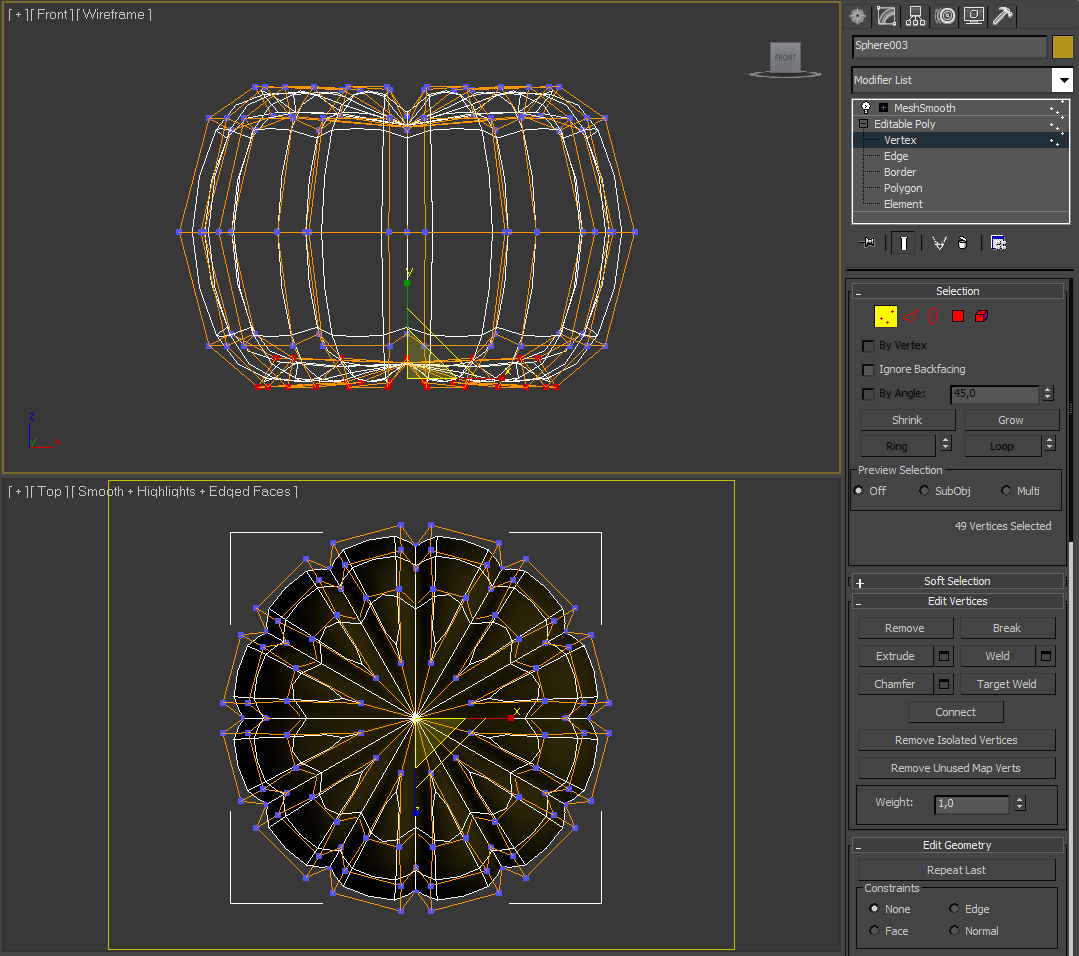Open the Hierarchy command panel tab
The width and height of the screenshot is (1079, 956).
pyautogui.click(x=915, y=16)
